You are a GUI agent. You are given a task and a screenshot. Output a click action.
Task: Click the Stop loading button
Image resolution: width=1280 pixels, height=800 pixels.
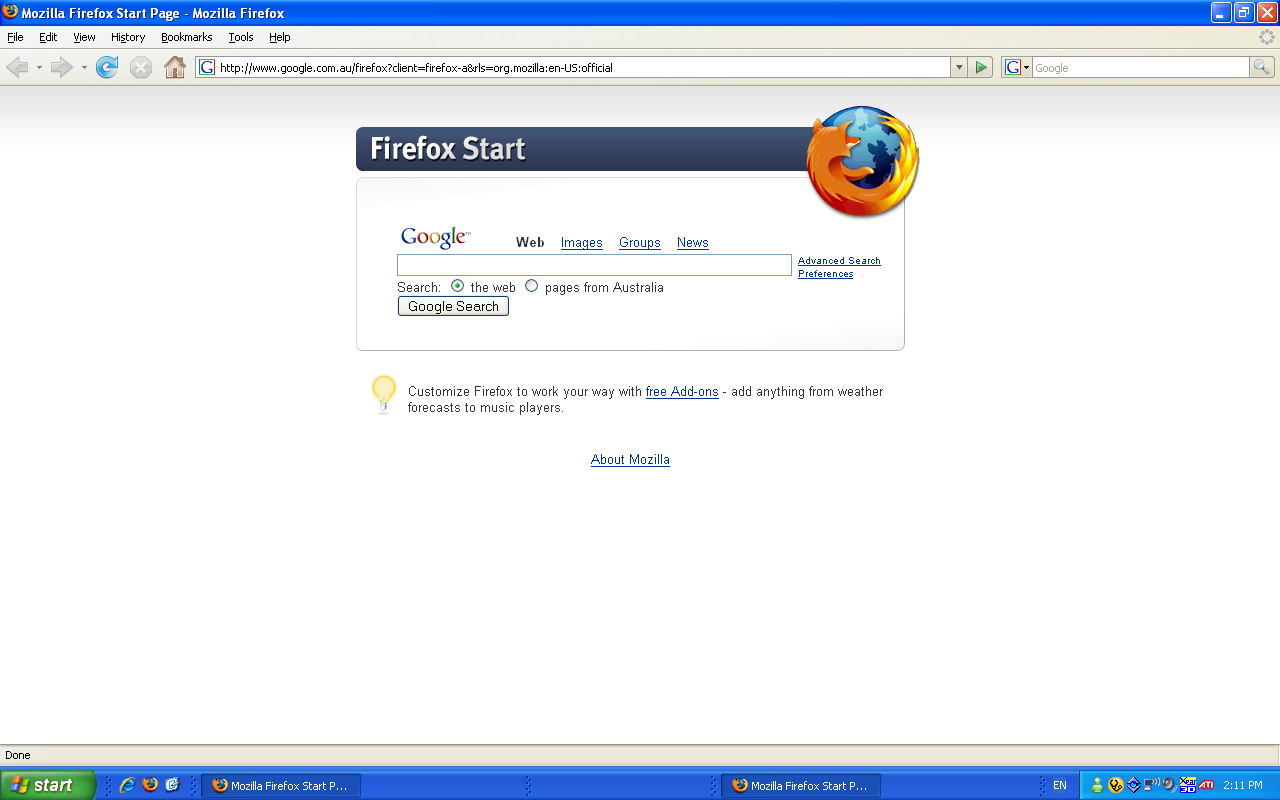coord(141,67)
